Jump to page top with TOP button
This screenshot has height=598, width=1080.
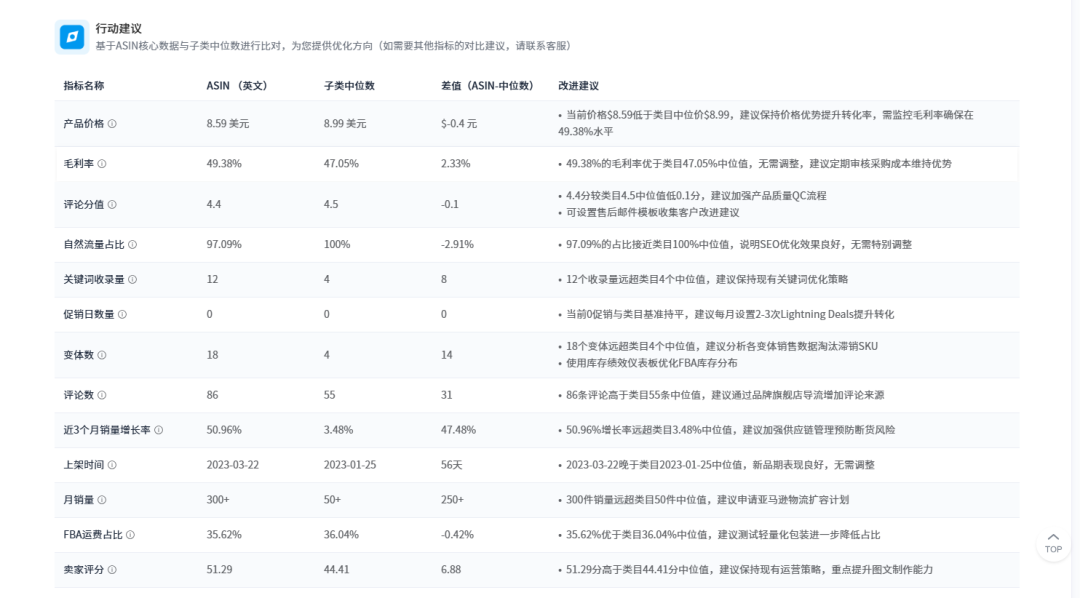tap(1053, 543)
